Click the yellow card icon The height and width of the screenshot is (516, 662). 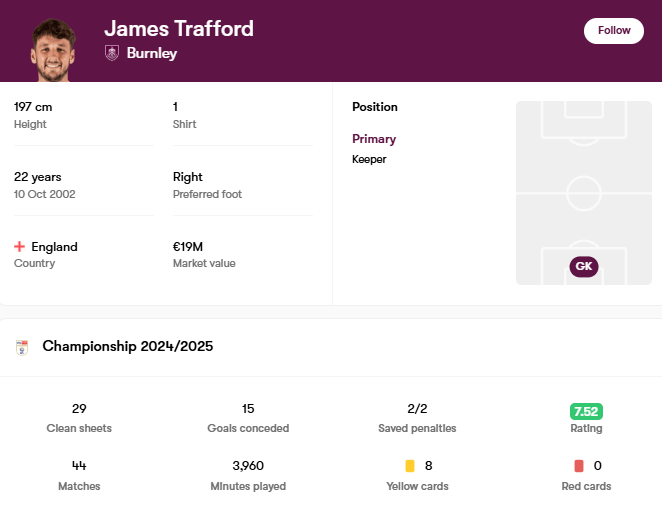pyautogui.click(x=409, y=466)
